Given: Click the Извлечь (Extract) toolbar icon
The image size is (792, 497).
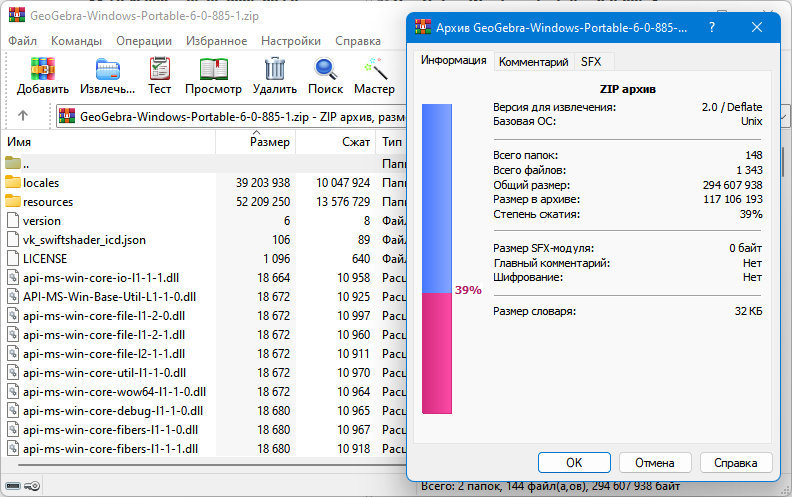Looking at the screenshot, I should (108, 69).
